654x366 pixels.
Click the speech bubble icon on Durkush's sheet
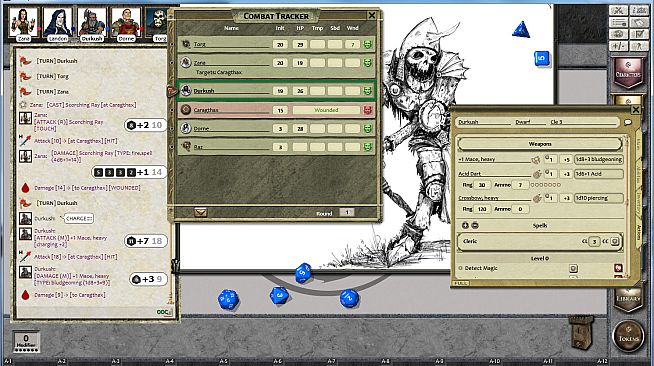(x=628, y=122)
